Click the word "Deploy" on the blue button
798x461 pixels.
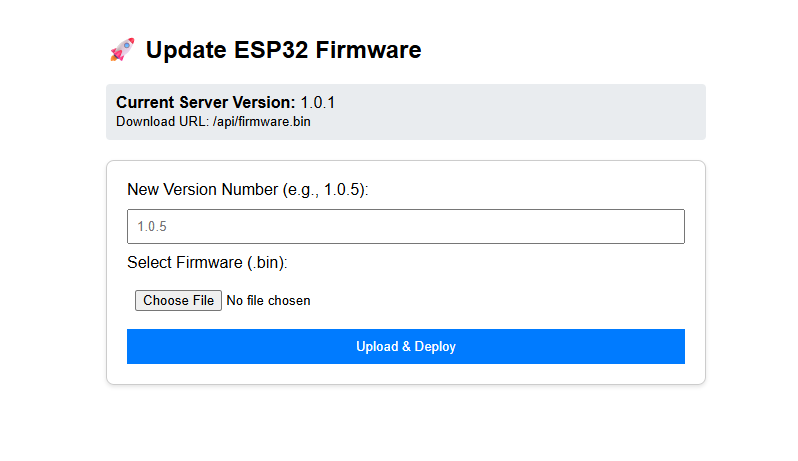pos(435,347)
